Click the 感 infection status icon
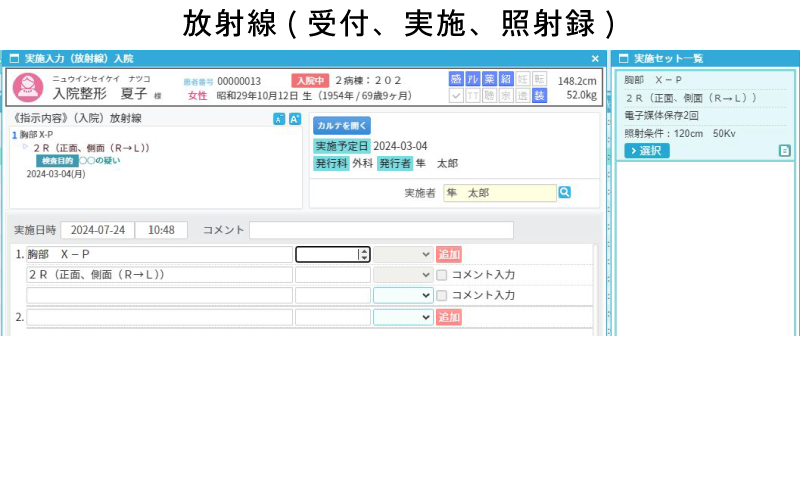800x500 pixels. pos(457,79)
